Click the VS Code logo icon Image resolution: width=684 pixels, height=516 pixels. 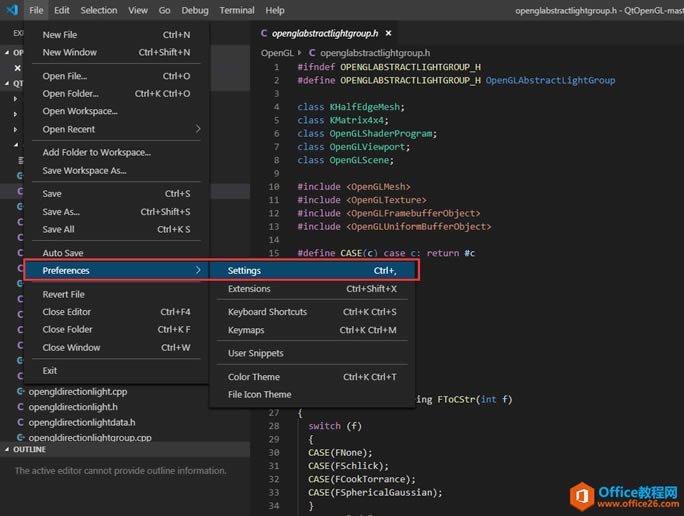12,10
